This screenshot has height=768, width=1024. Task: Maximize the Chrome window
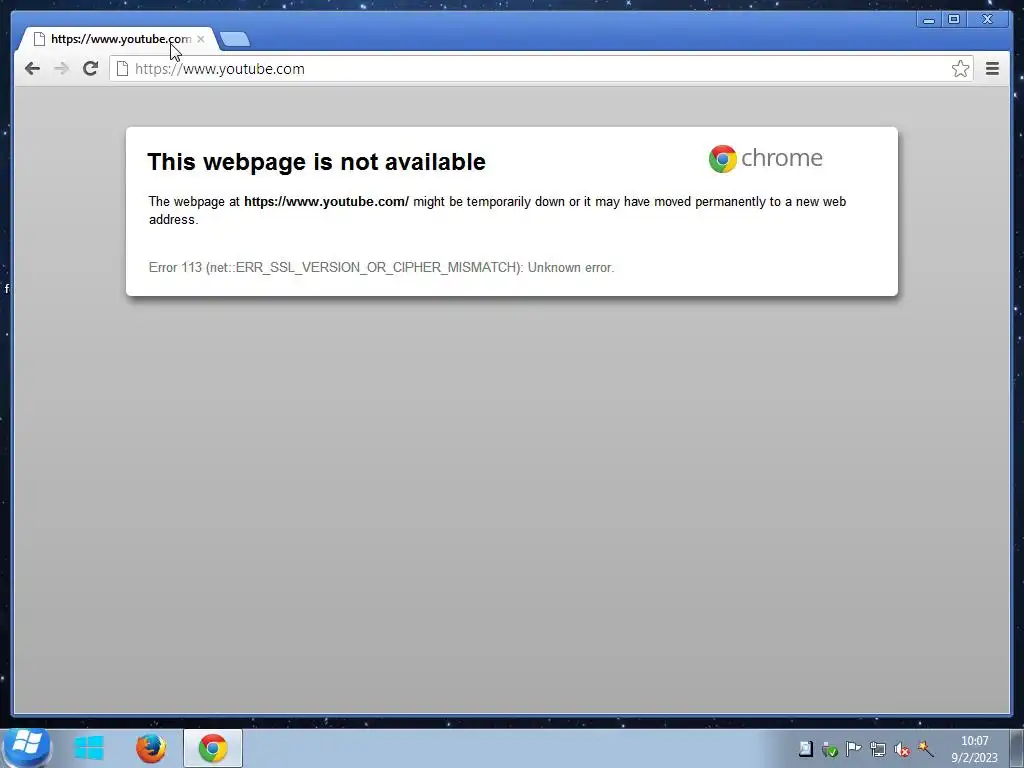click(953, 19)
